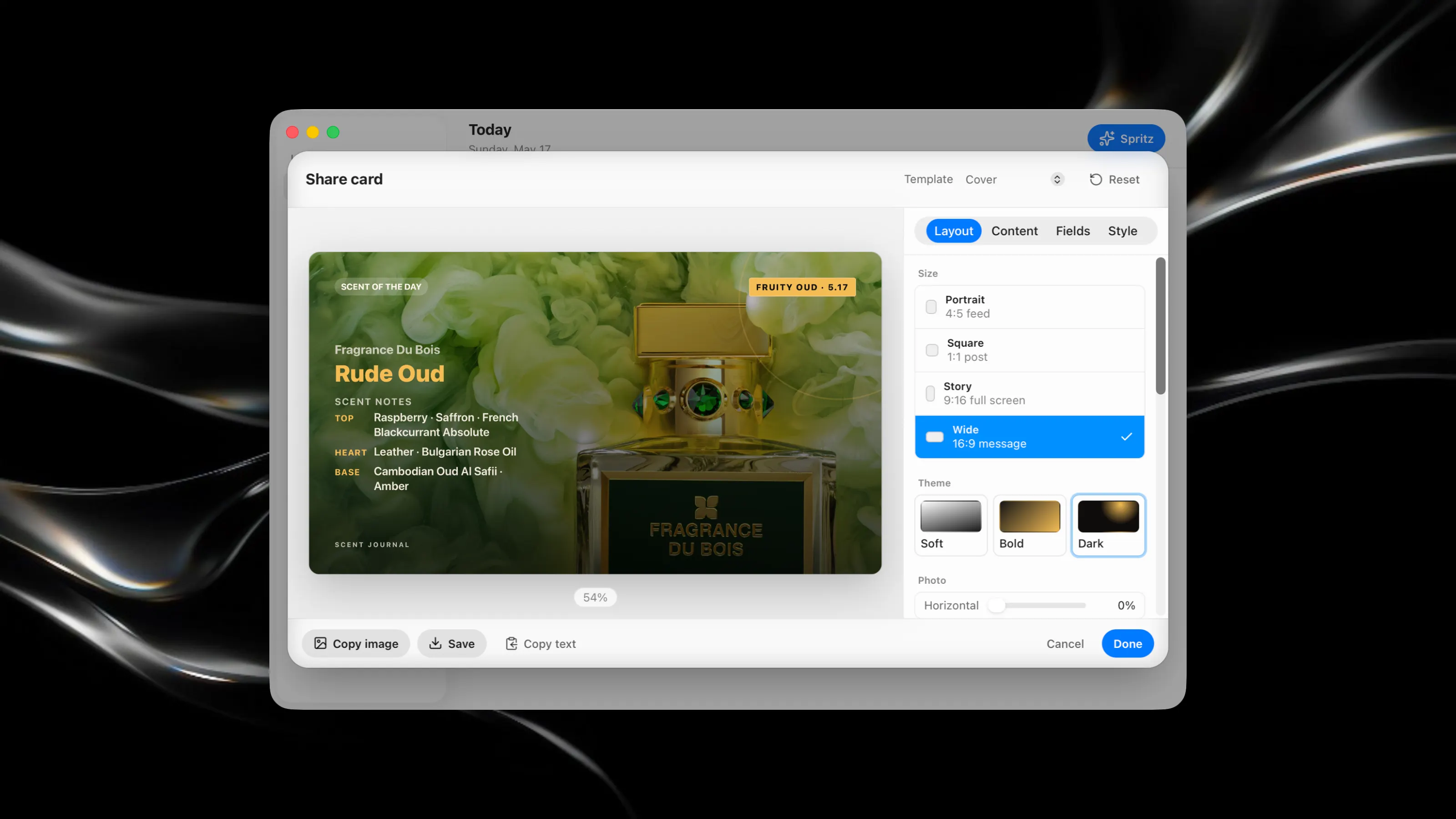Click the 'Cambodian Oud Al Safii · Amber' base notes
The height and width of the screenshot is (819, 1456).
click(x=437, y=478)
